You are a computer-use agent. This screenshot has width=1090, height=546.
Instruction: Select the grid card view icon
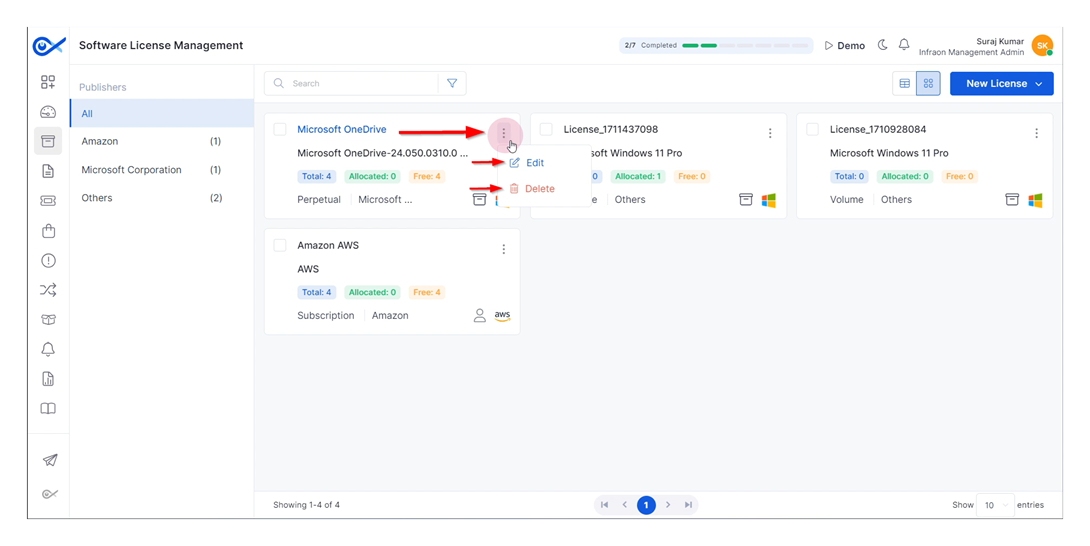928,84
